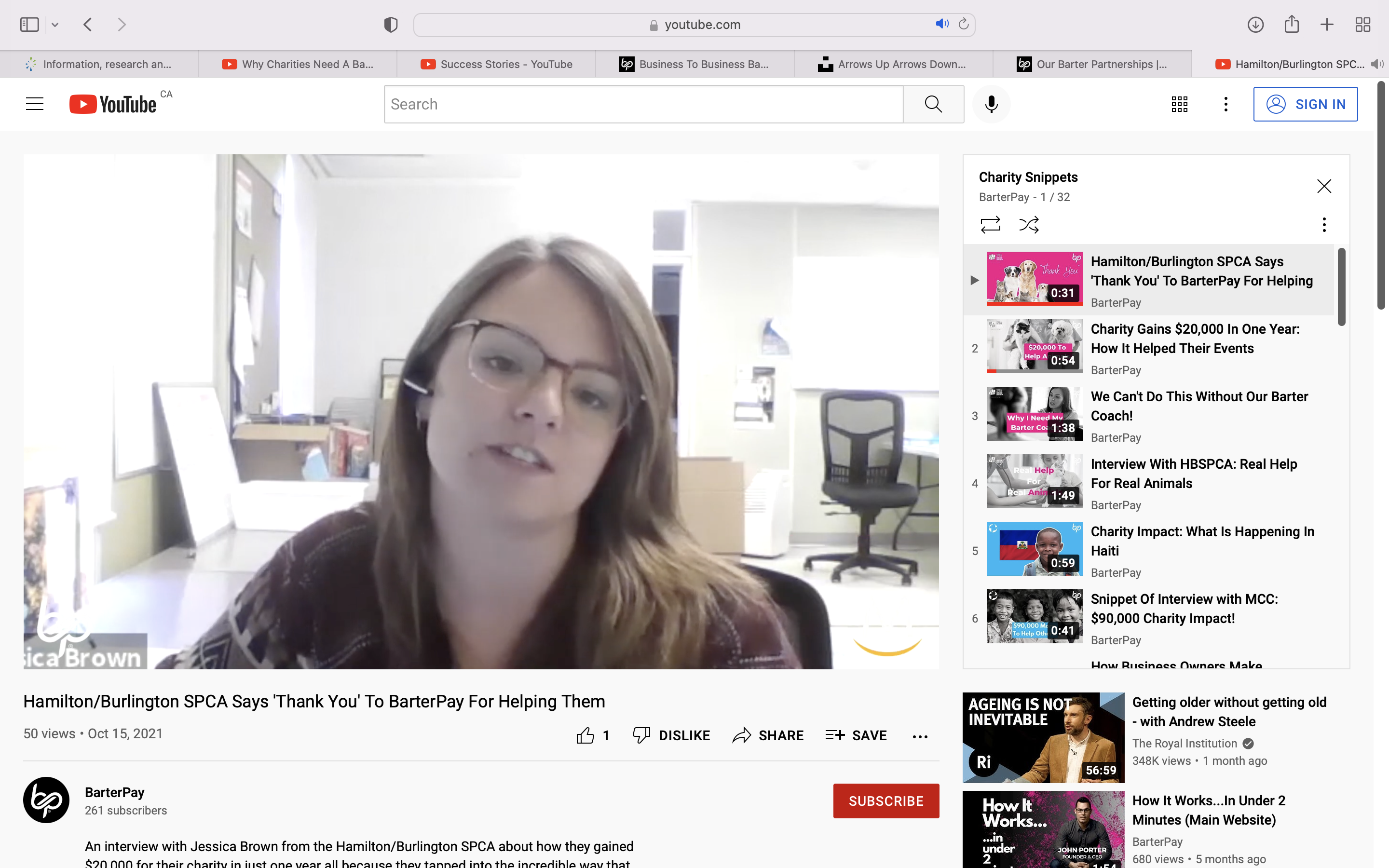The width and height of the screenshot is (1389, 868).
Task: Play Hamilton/Burlington SPCA Says Thank You playlist item
Action: click(x=1148, y=280)
